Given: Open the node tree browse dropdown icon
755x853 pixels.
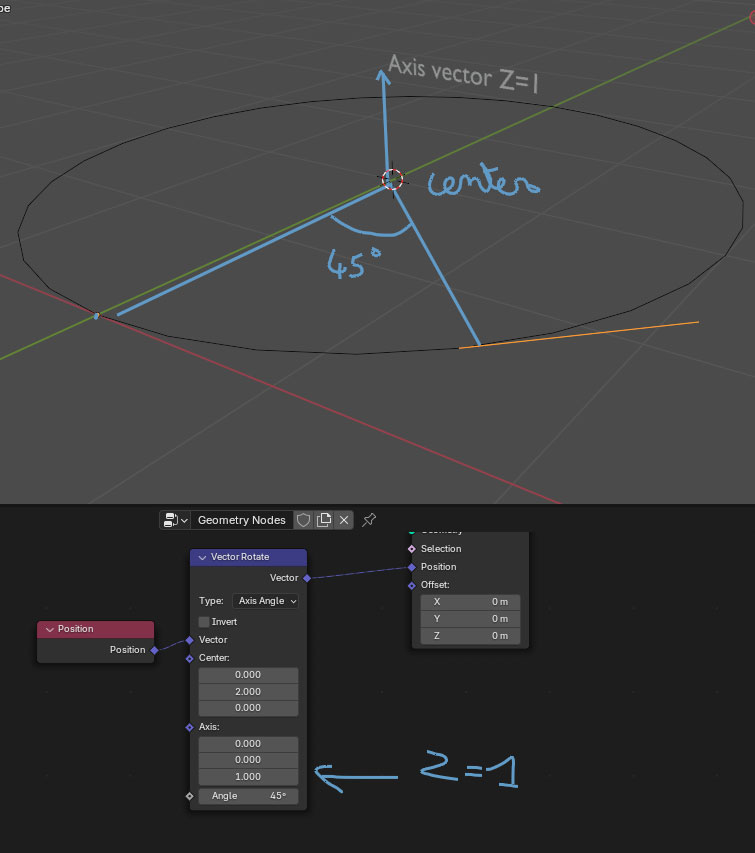Looking at the screenshot, I should click(x=176, y=520).
